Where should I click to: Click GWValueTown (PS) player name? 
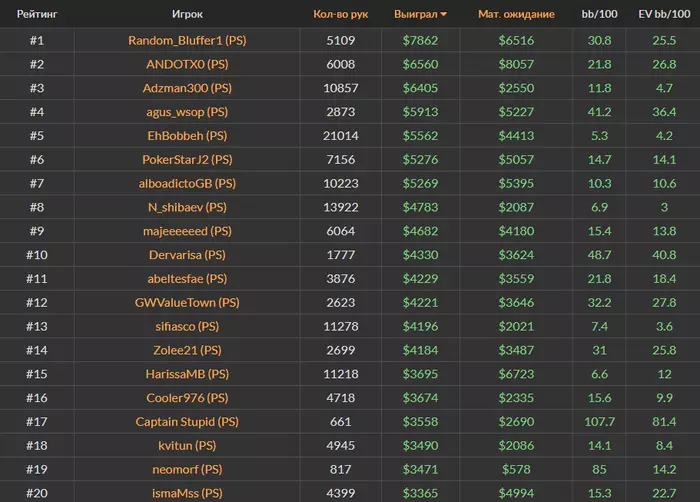[187, 303]
